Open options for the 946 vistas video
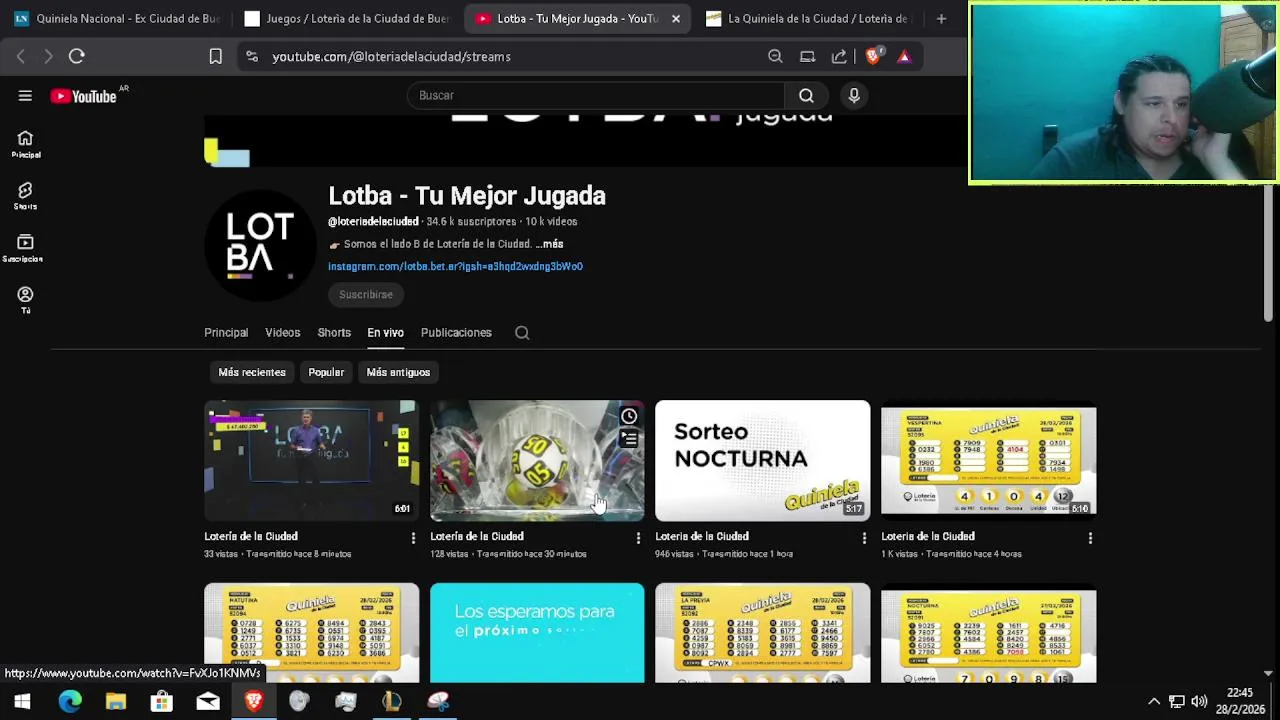Viewport: 1280px width, 720px height. (x=864, y=538)
